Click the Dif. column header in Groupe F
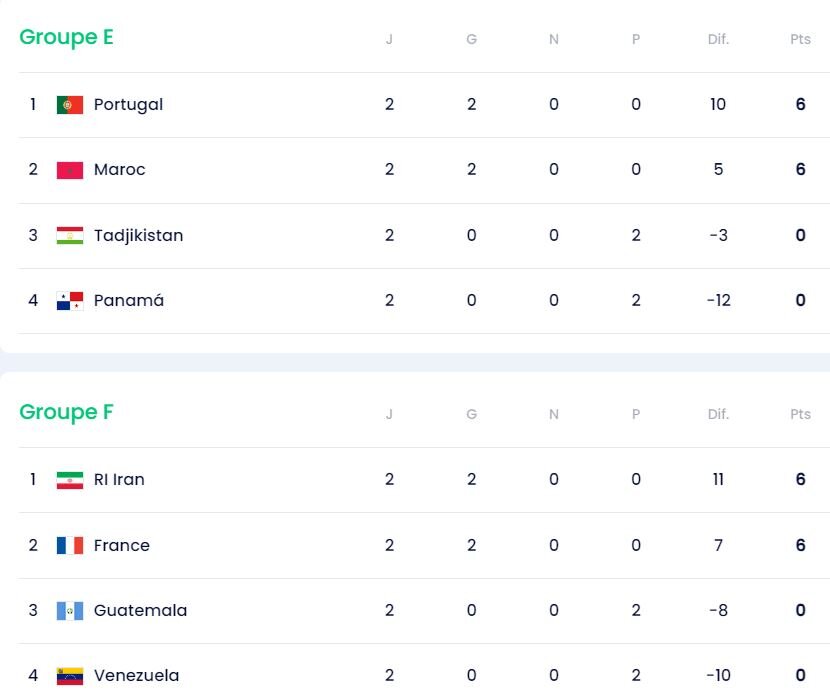This screenshot has height=696, width=830. pos(718,415)
